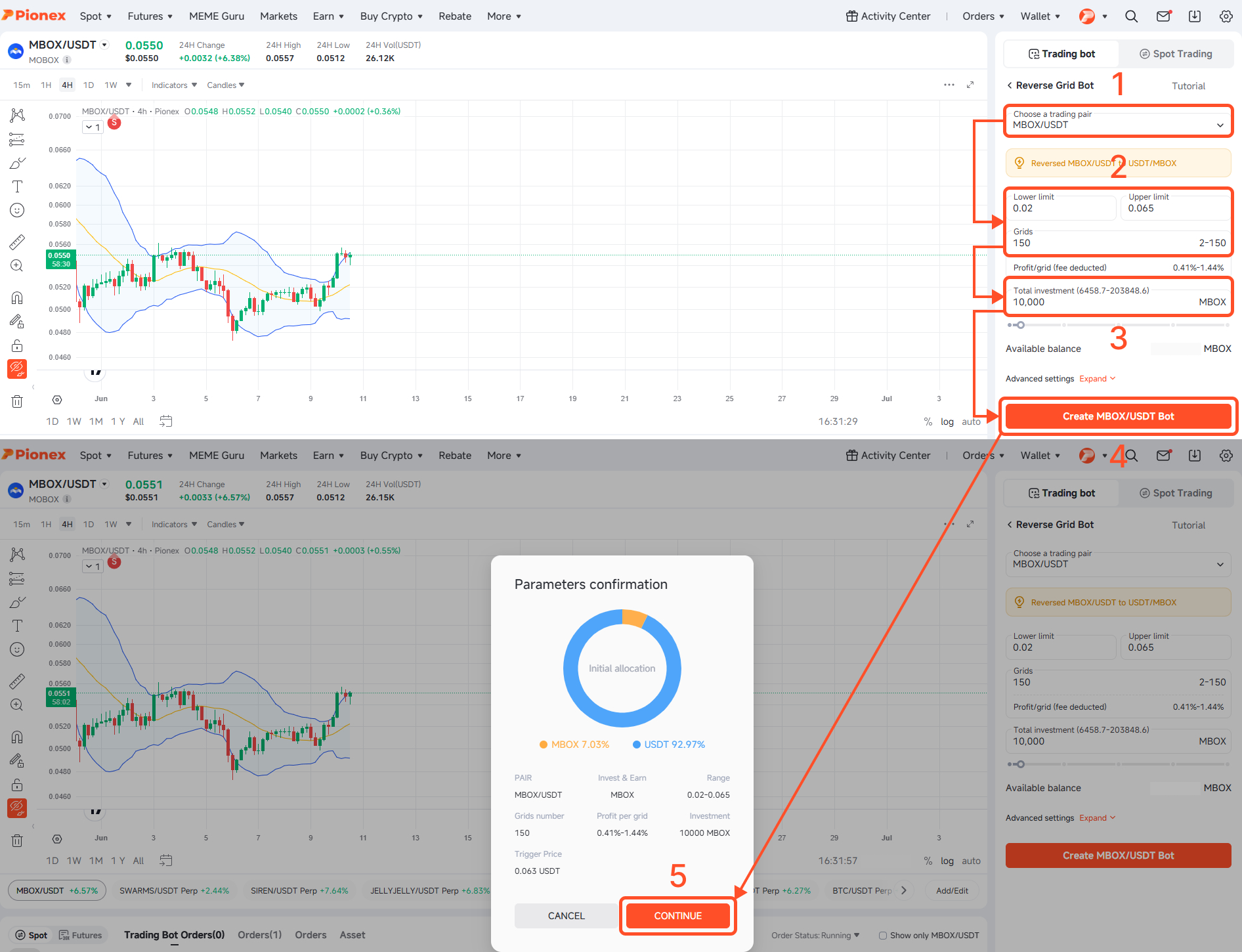Open the Earn dropdown in the top navigation bar
The width and height of the screenshot is (1242, 952).
[328, 16]
